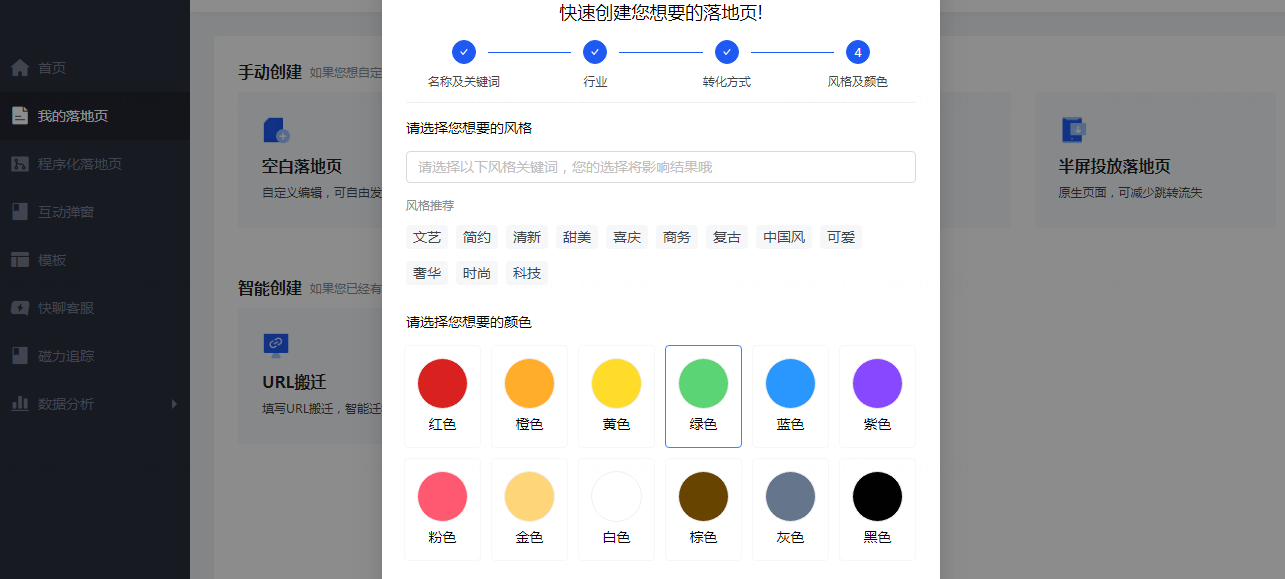Select the 简约 style tag
This screenshot has height=579, width=1285.
[x=476, y=237]
